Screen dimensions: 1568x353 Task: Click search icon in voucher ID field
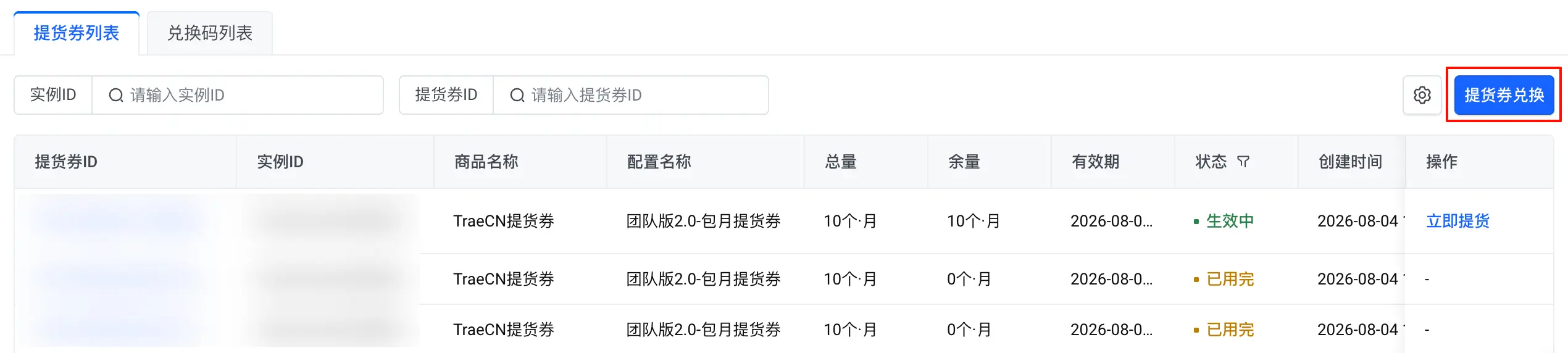[517, 95]
